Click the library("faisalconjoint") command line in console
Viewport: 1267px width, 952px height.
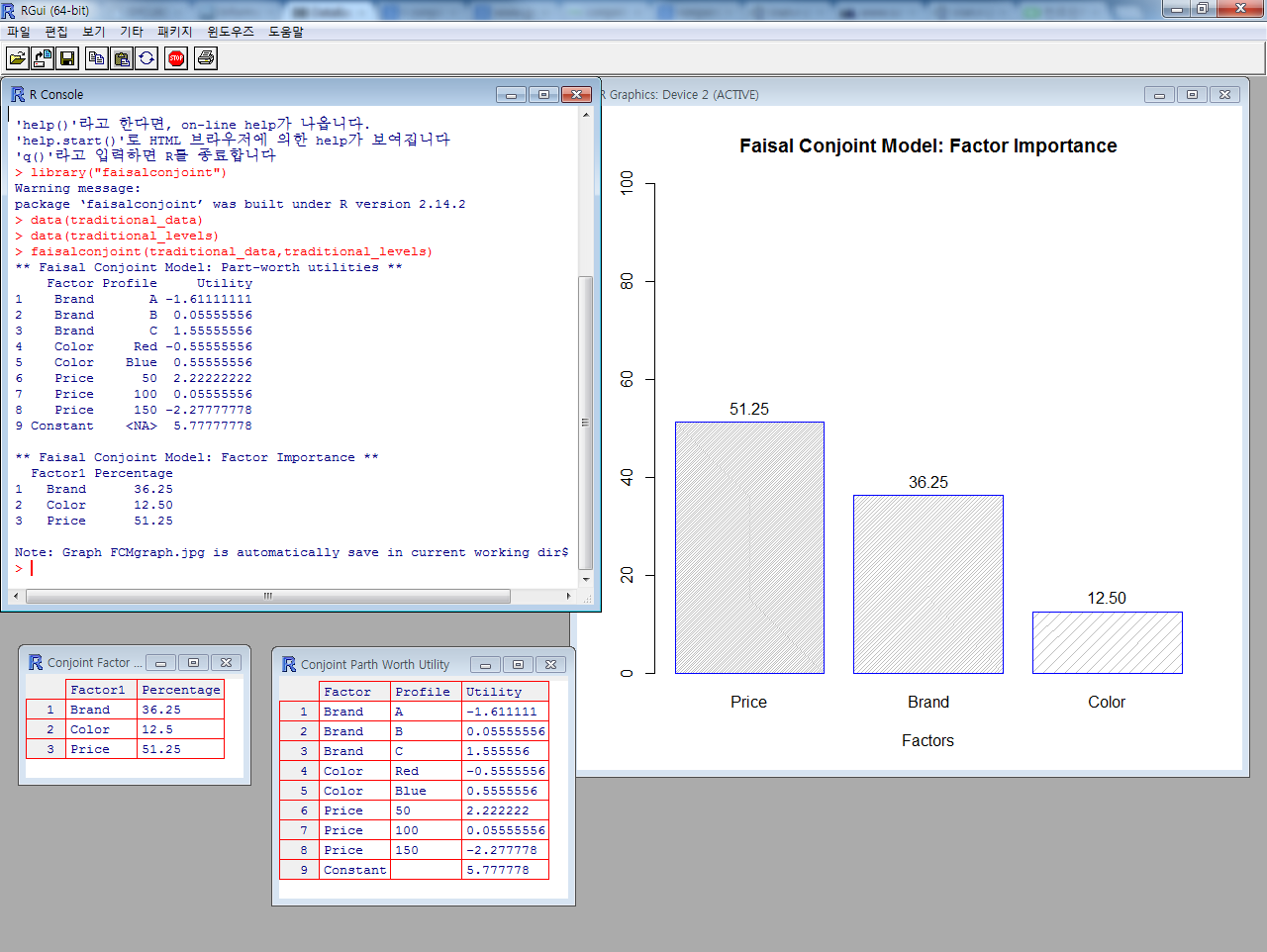(x=121, y=172)
